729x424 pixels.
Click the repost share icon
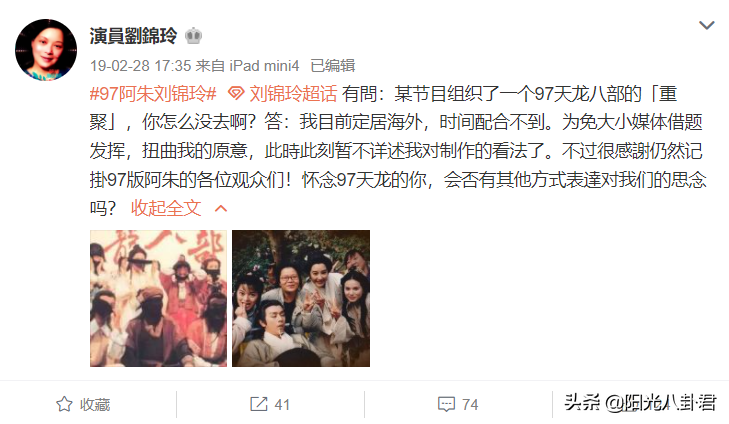[x=258, y=404]
